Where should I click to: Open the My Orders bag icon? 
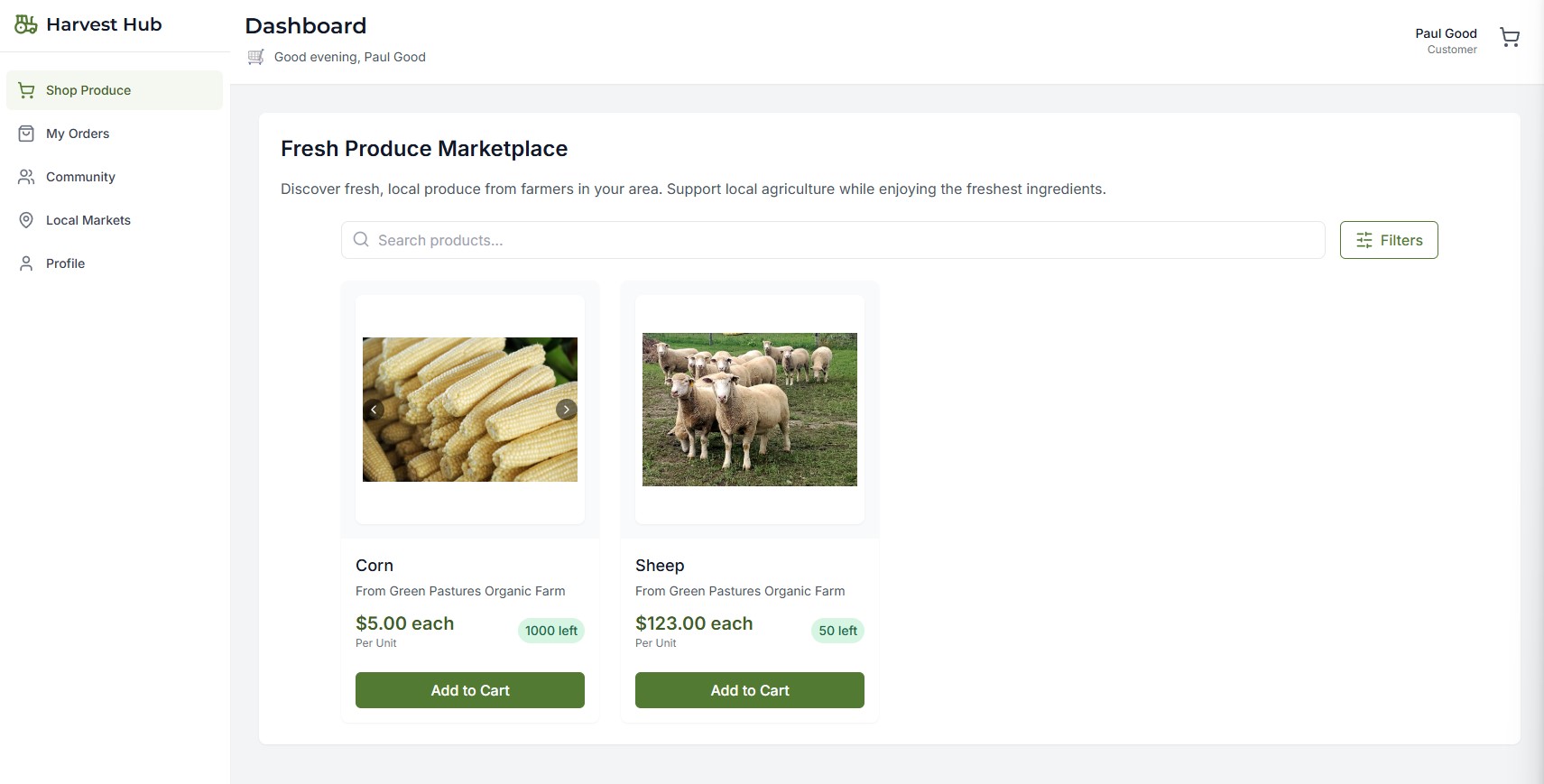pyautogui.click(x=26, y=133)
